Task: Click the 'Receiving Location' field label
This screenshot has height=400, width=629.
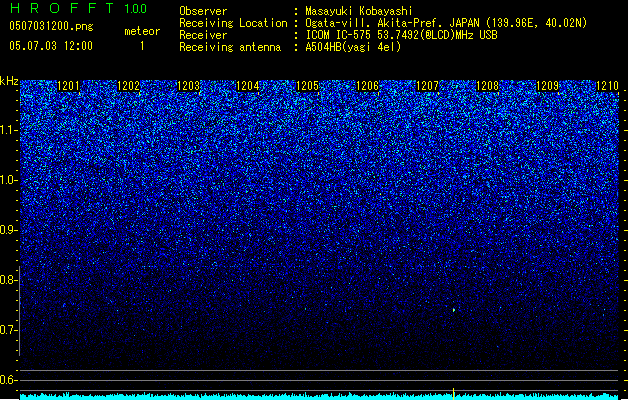Action: [233, 23]
